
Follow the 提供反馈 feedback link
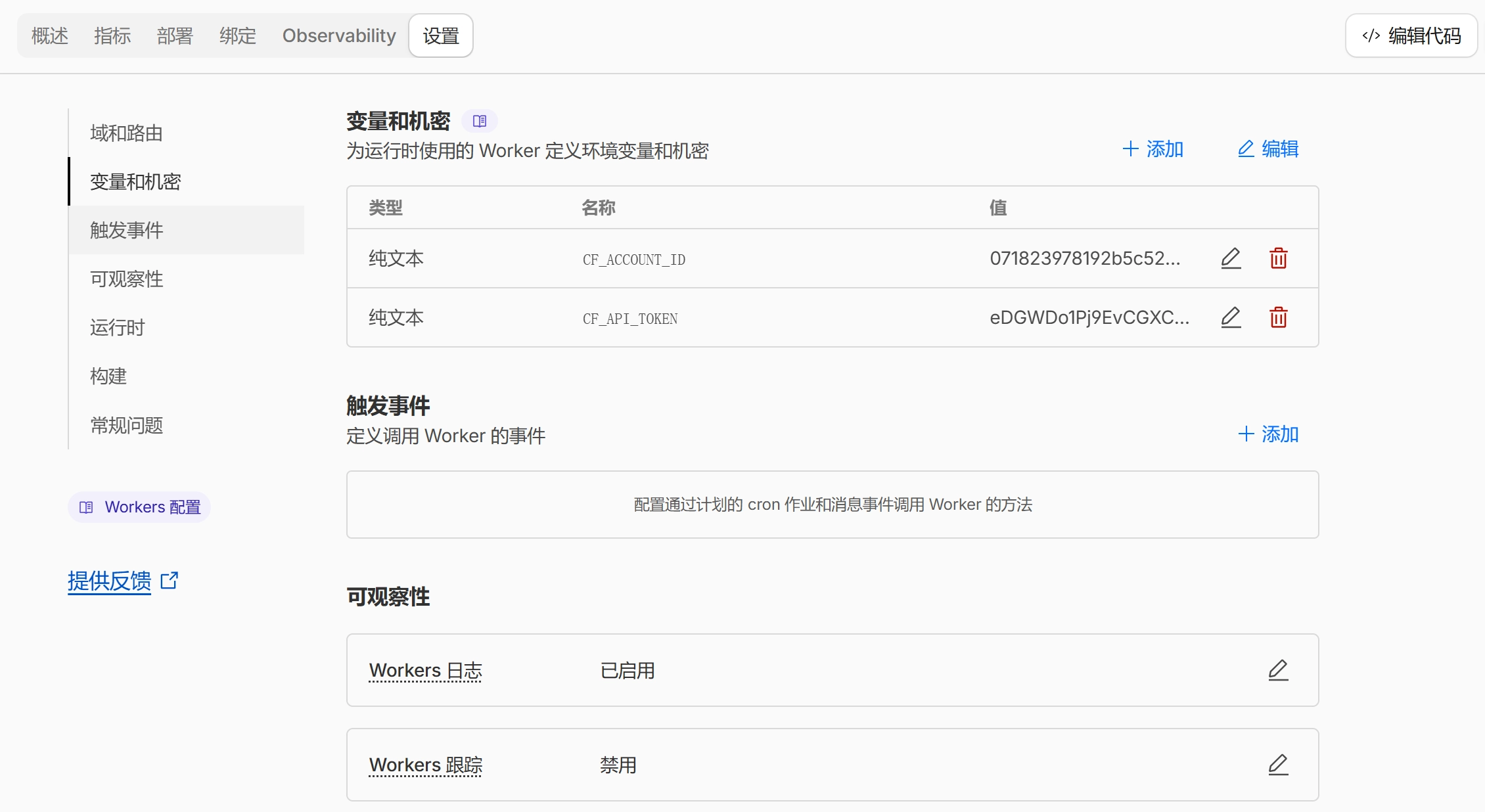109,581
